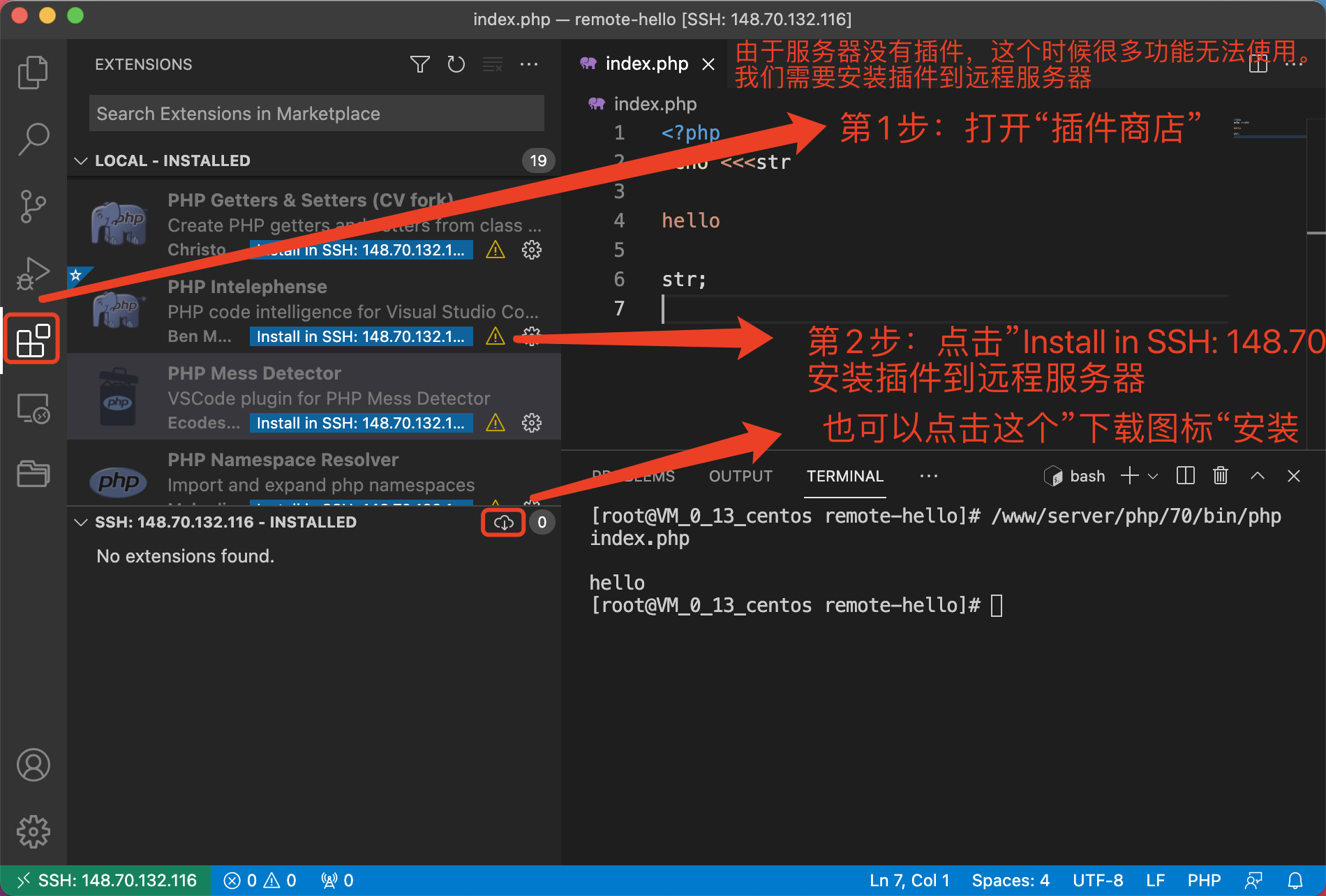The image size is (1326, 896).
Task: Open Source Control view
Action: 33,206
